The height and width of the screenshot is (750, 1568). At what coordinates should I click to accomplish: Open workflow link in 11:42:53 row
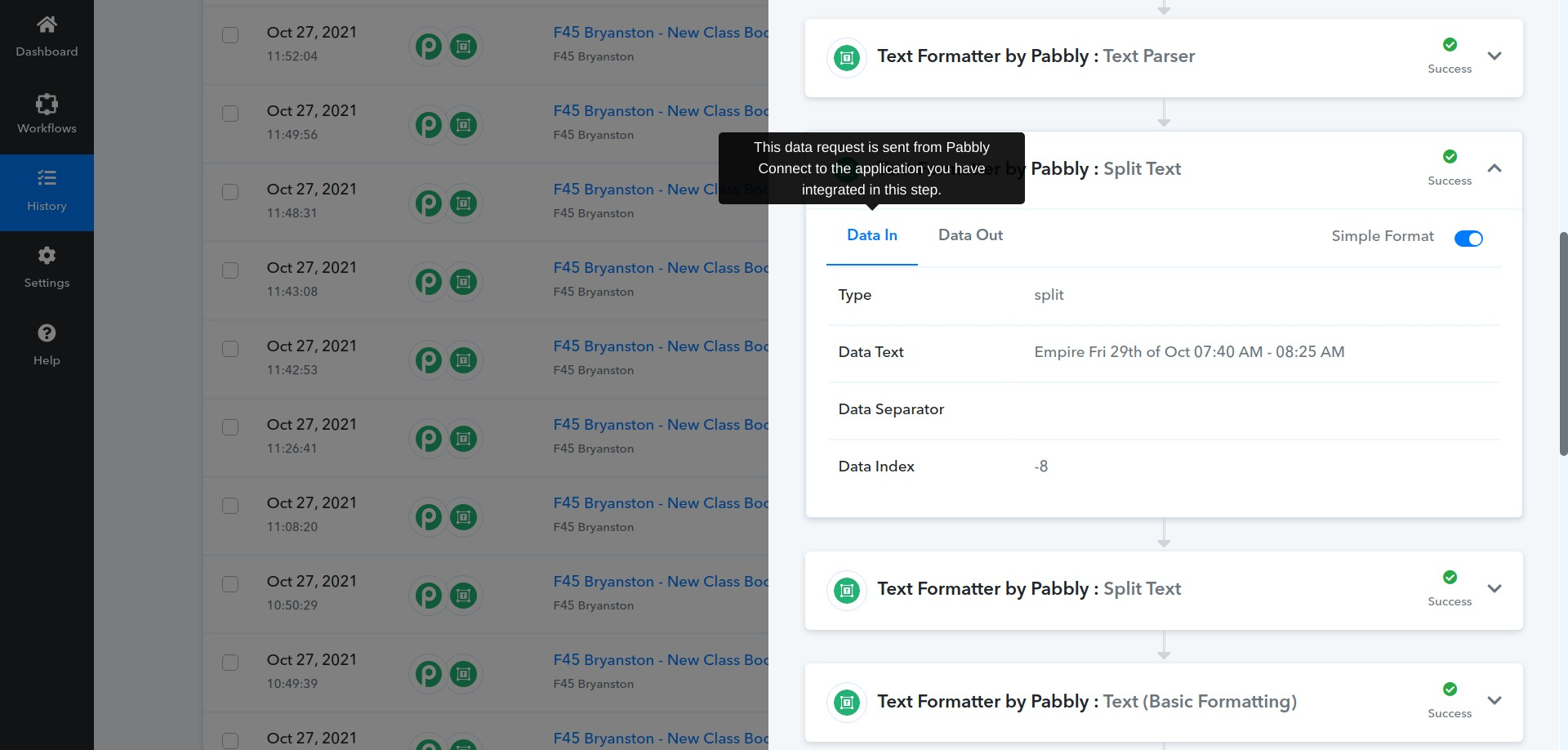click(661, 346)
